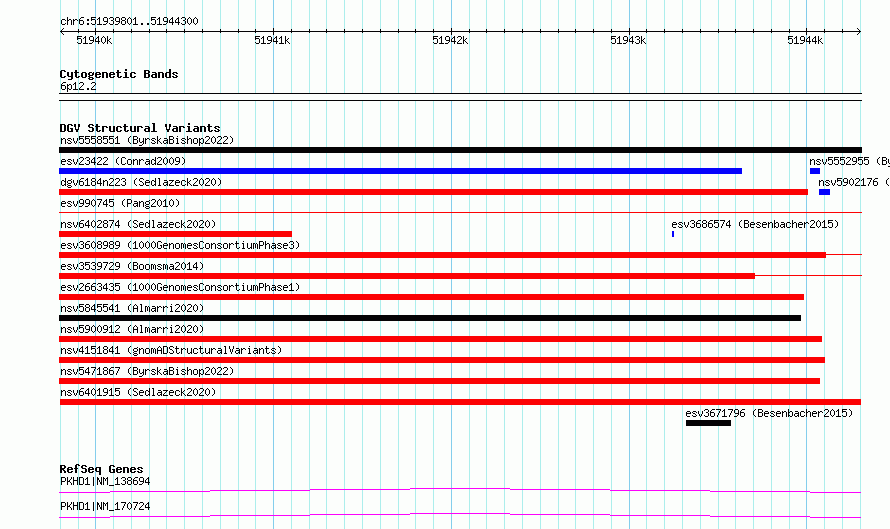Viewport: 890px width, 529px height.
Task: Click the PKHD1|NM_170724 gene label
Action: coord(105,506)
